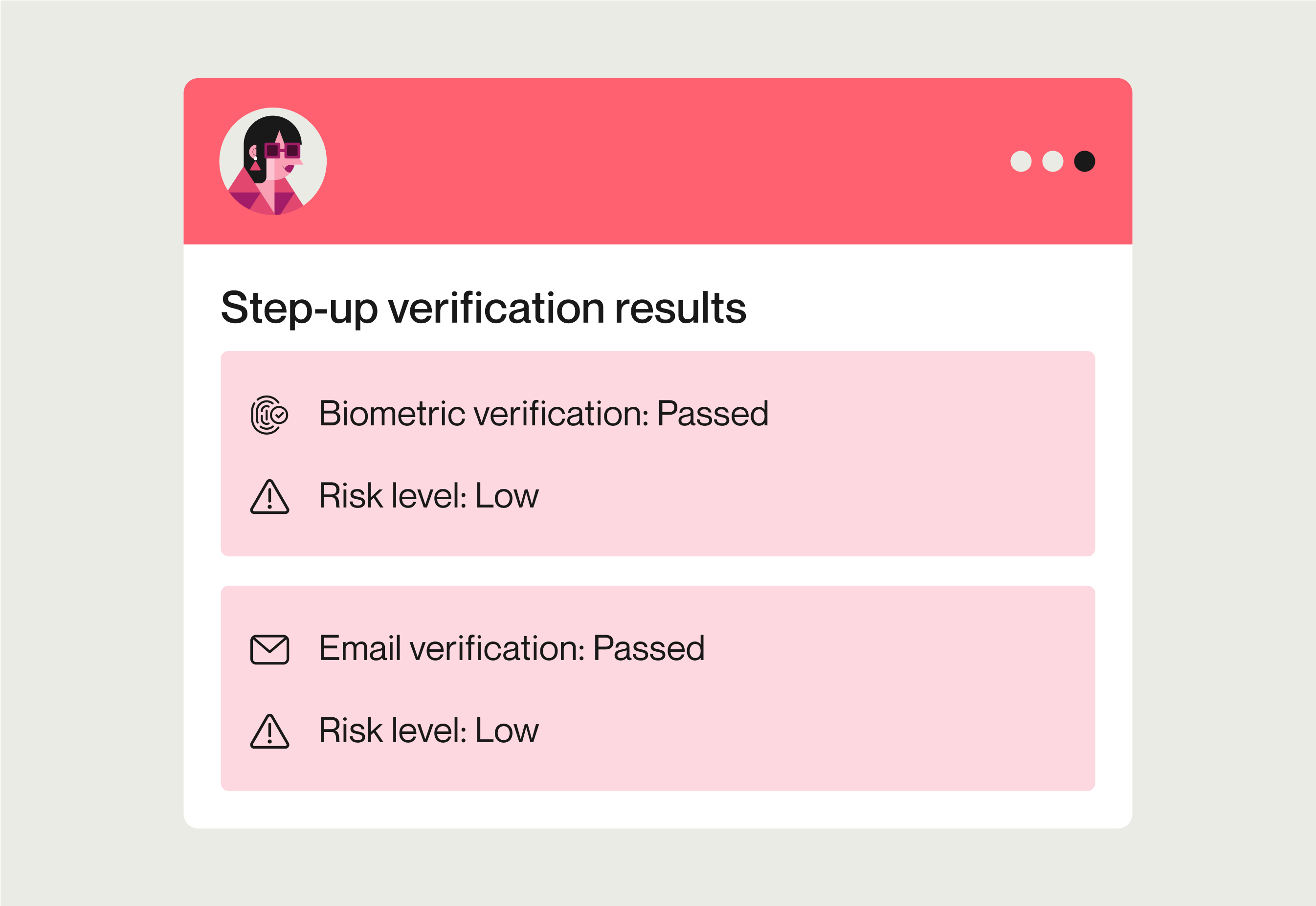Select 'Passed' status in the biometric row
Screen dimensions: 1316x906
point(713,413)
